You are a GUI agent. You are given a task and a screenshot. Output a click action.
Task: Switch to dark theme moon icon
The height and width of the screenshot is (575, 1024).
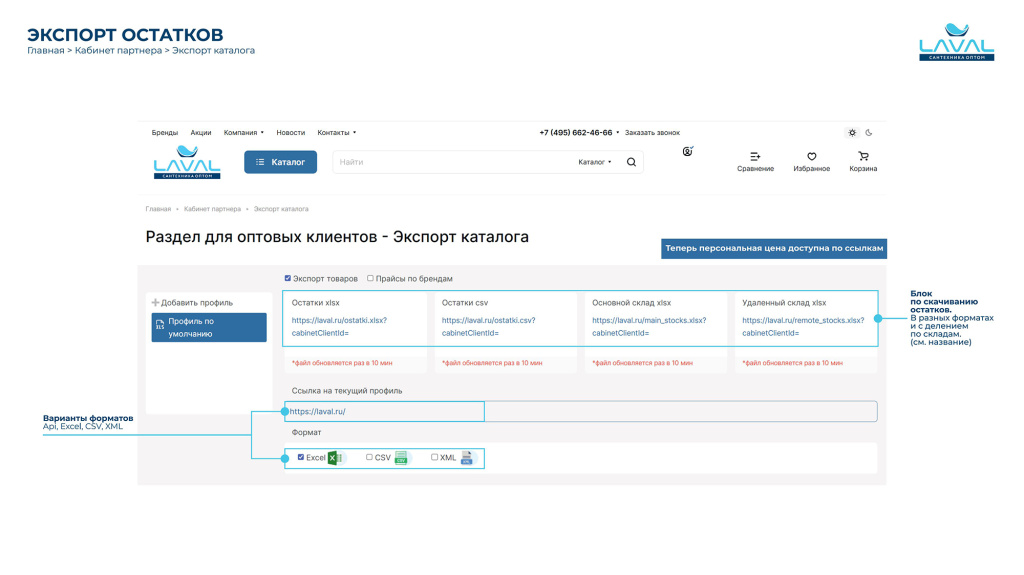[869, 132]
